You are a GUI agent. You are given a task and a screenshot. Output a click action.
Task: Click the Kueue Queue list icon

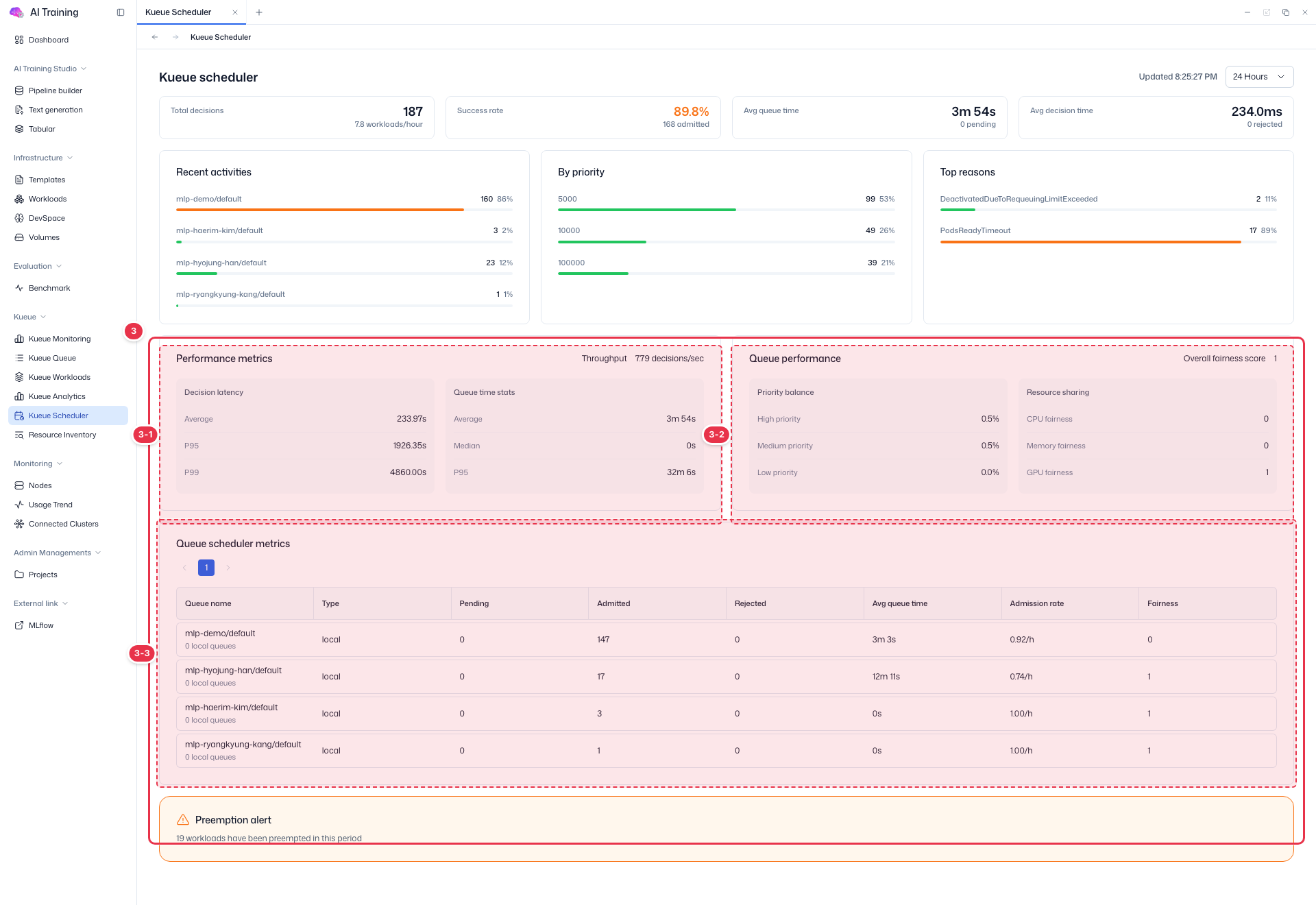(x=19, y=358)
